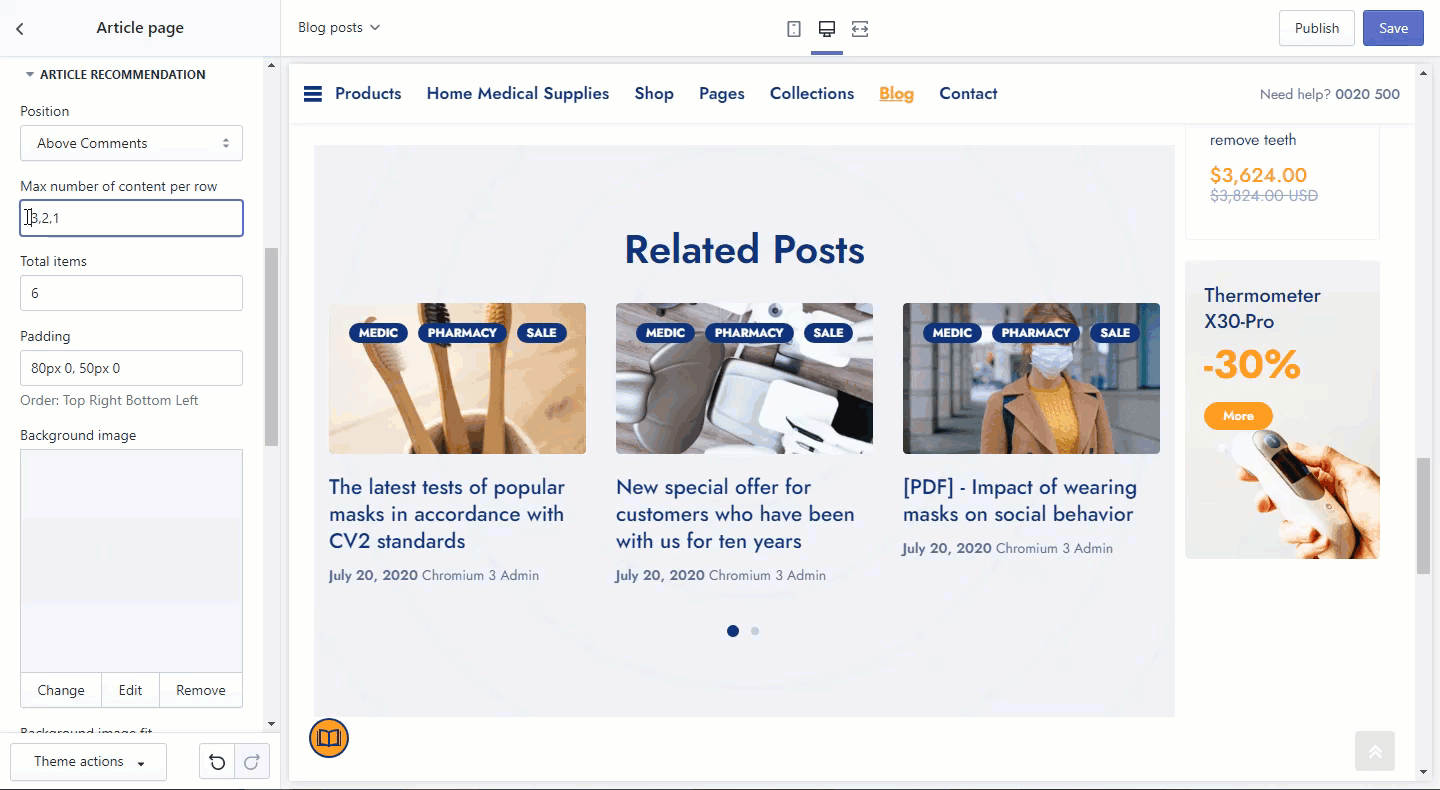This screenshot has width=1440, height=790.
Task: Click the Related Posts heading
Action: pos(744,250)
